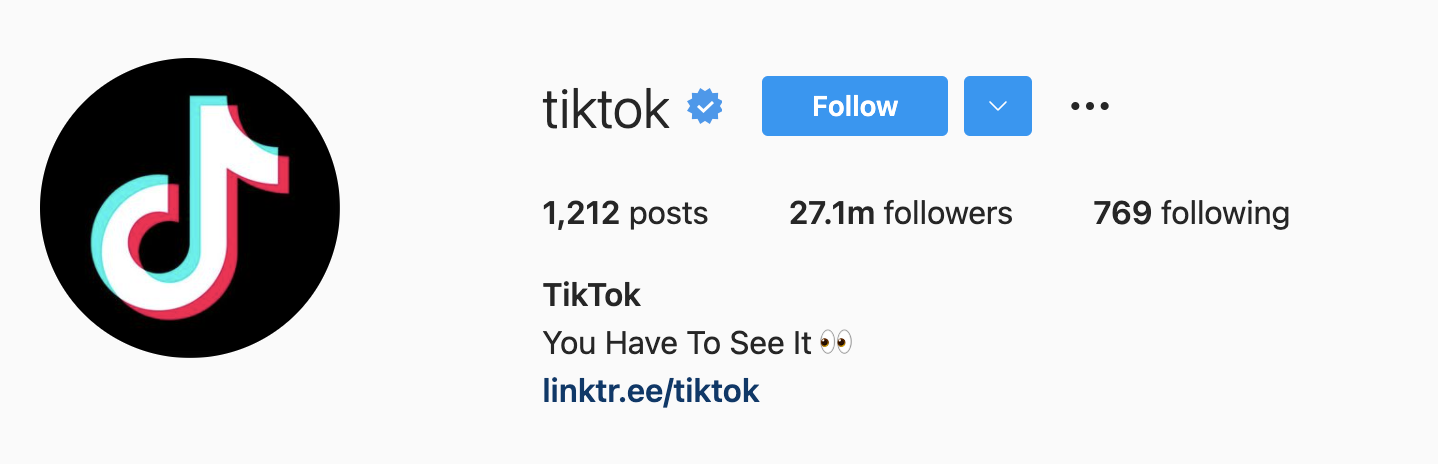Click the white chevron arrow icon
The height and width of the screenshot is (464, 1438).
click(997, 106)
